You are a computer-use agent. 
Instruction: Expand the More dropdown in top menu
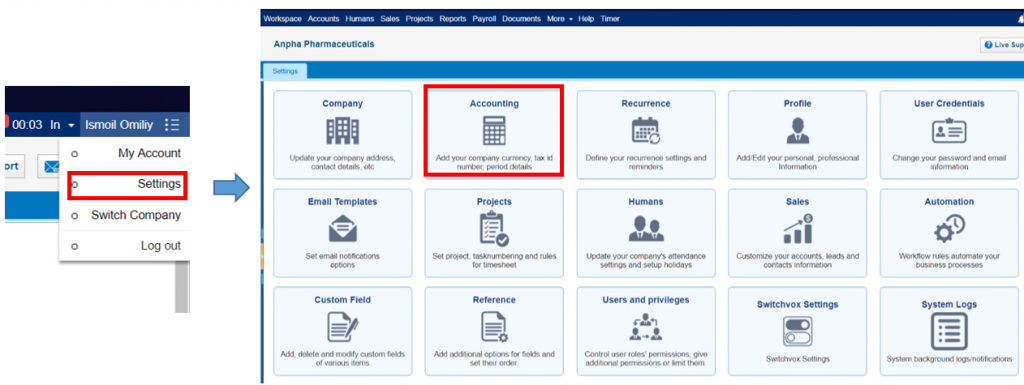(x=560, y=19)
